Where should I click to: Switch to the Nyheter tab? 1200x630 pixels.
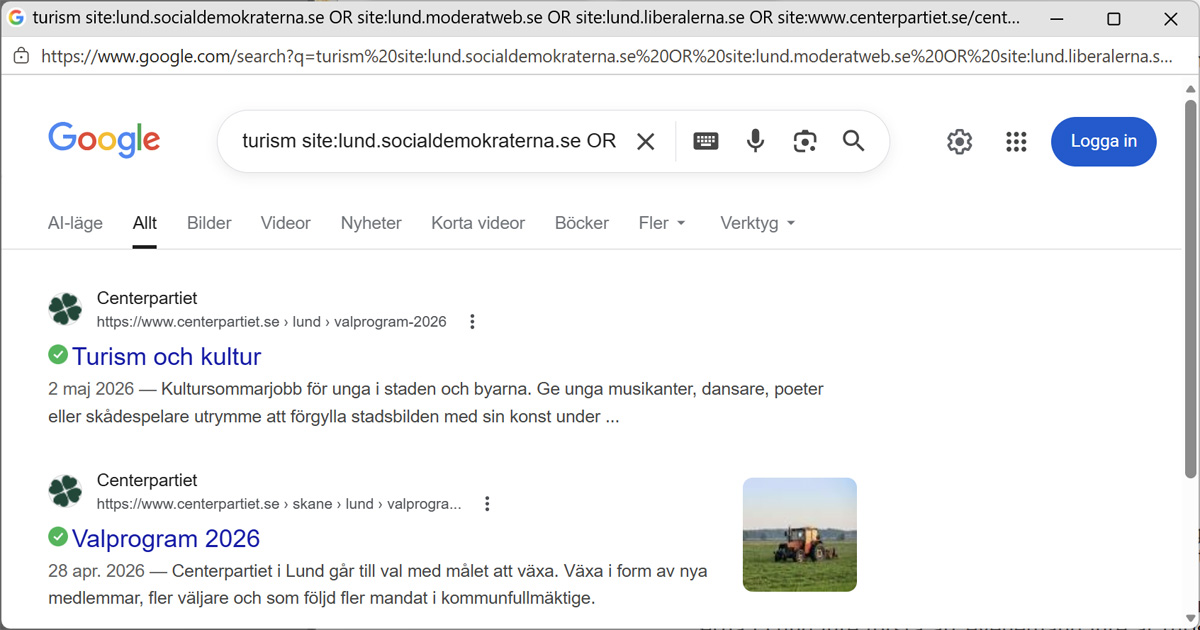click(371, 223)
